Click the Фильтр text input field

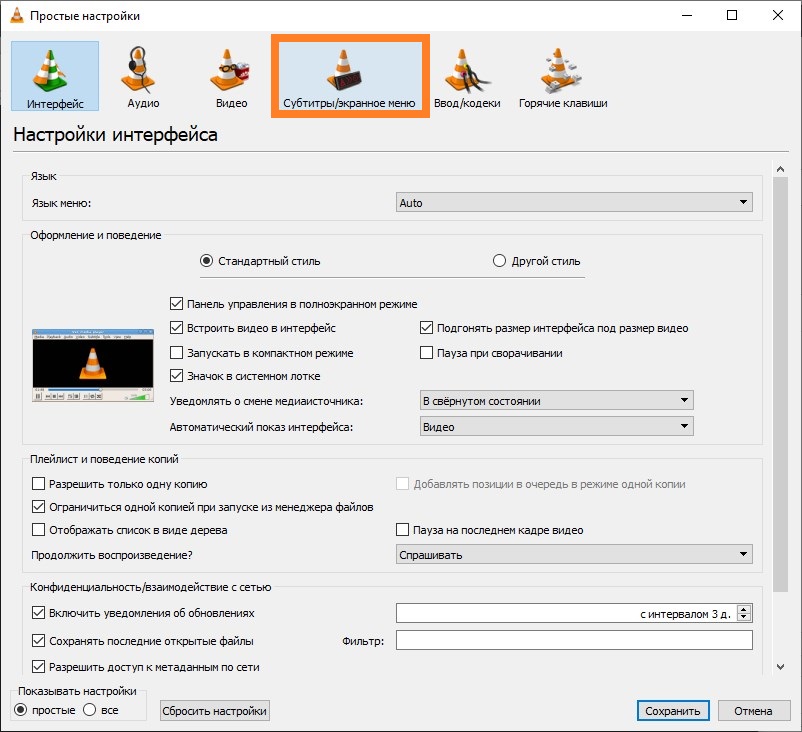[x=574, y=641]
